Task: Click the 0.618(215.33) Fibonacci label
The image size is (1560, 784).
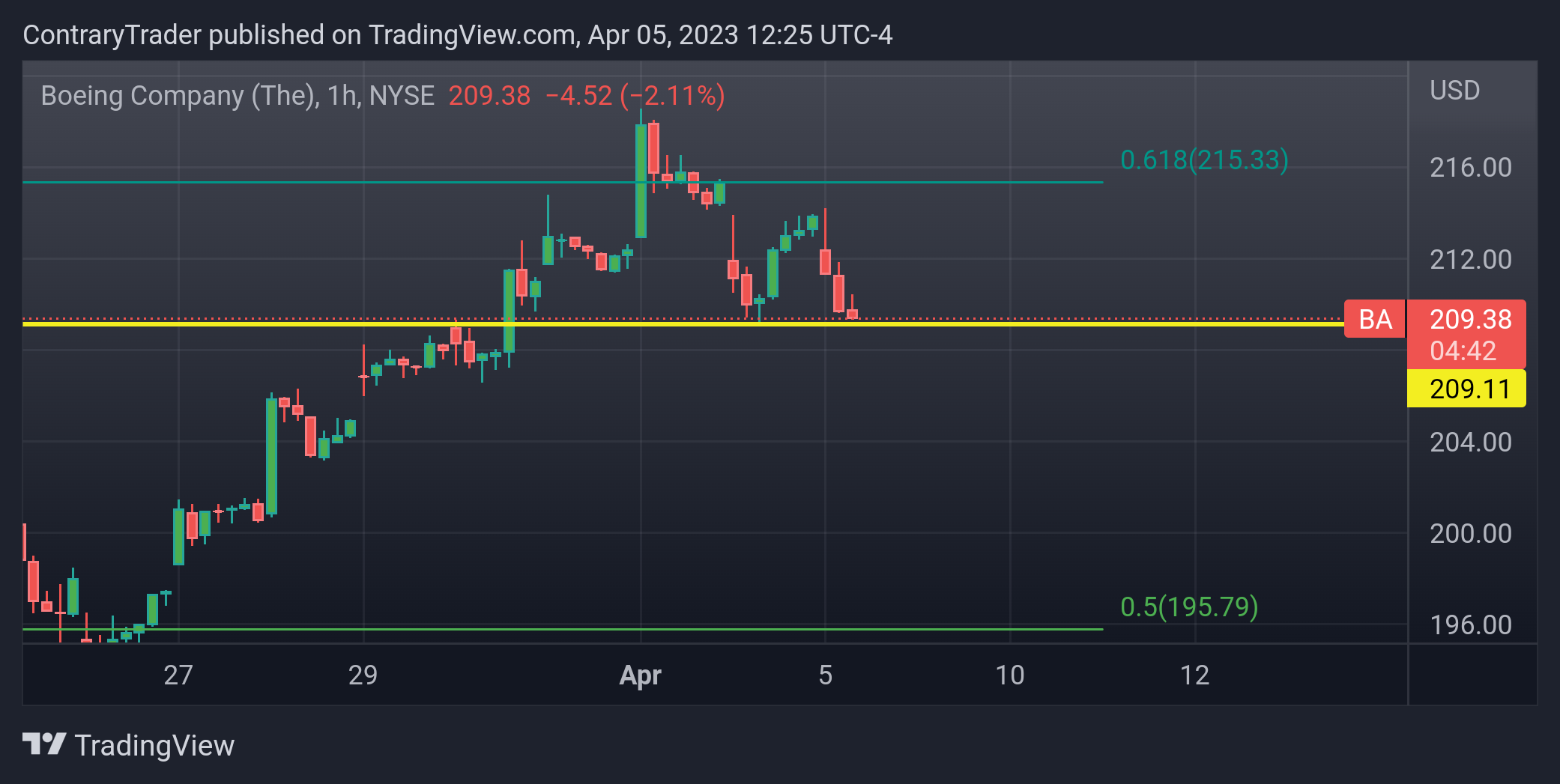Action: [1204, 159]
